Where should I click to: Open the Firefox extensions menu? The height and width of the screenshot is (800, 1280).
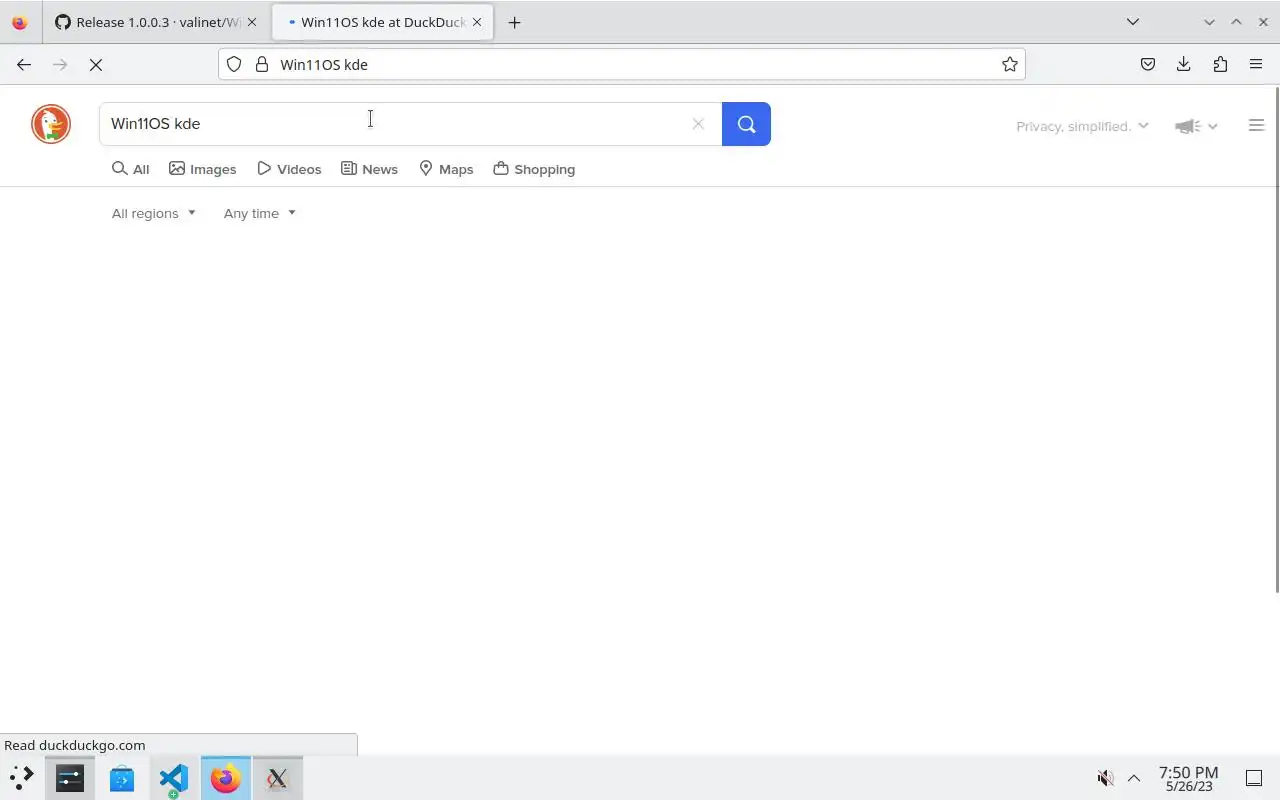1220,64
